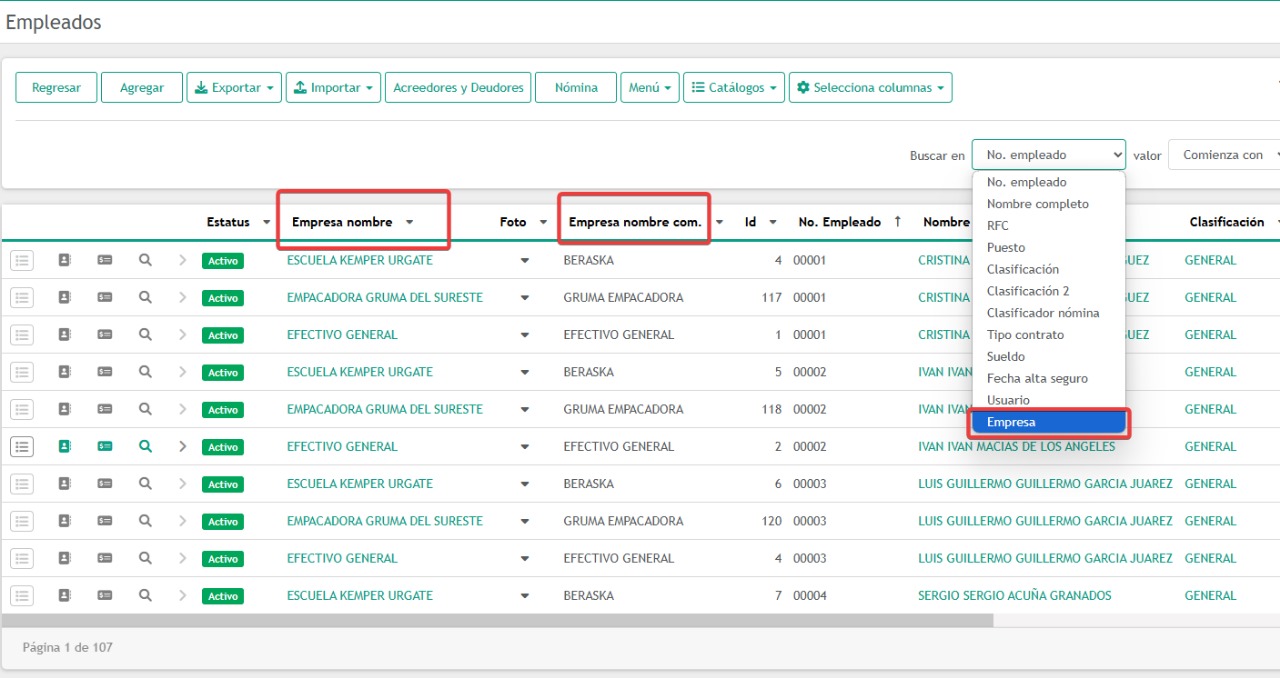This screenshot has width=1280, height=678.
Task: Click the Regresar button
Action: (56, 87)
